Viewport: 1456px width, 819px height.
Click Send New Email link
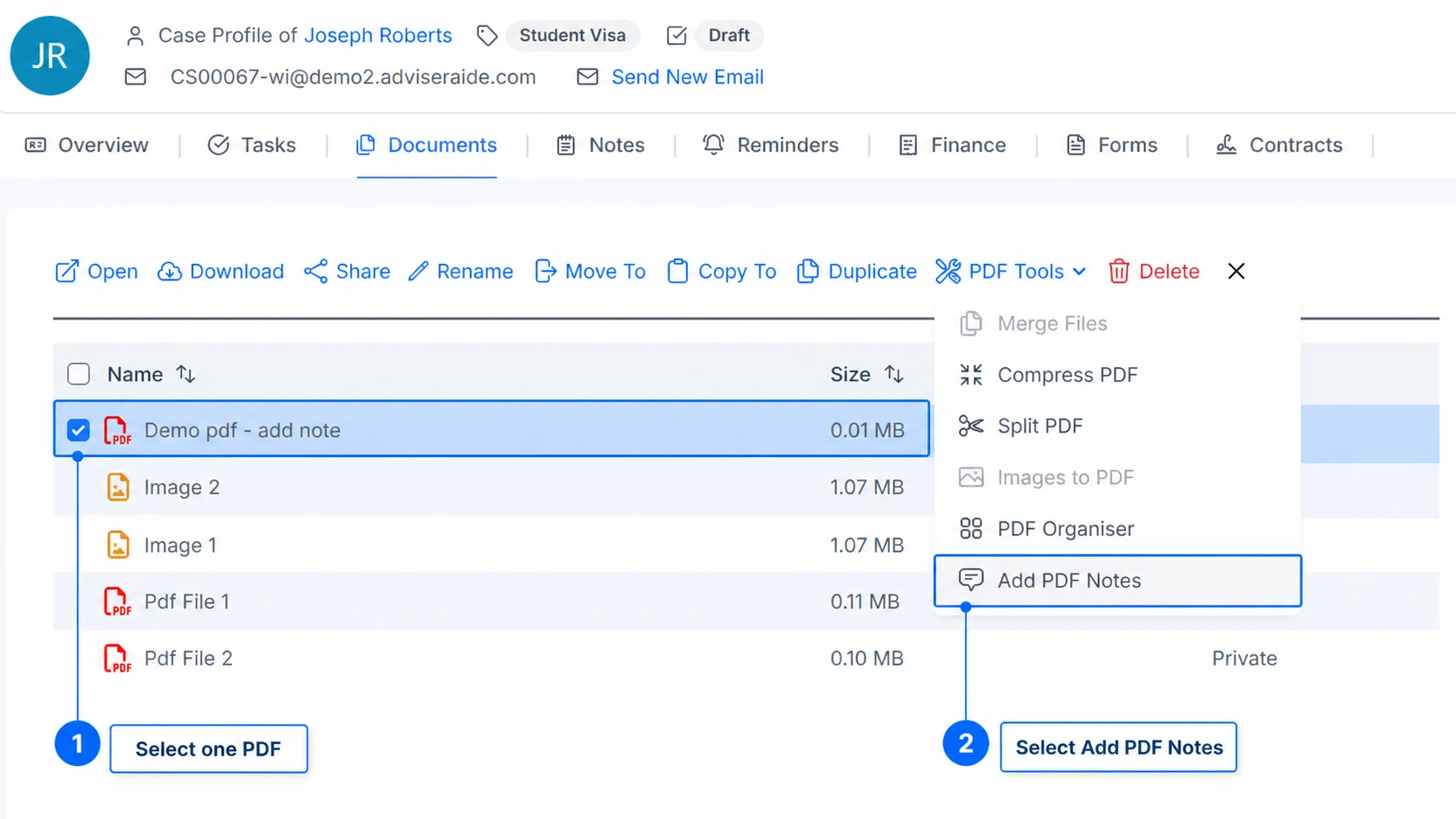coord(687,77)
